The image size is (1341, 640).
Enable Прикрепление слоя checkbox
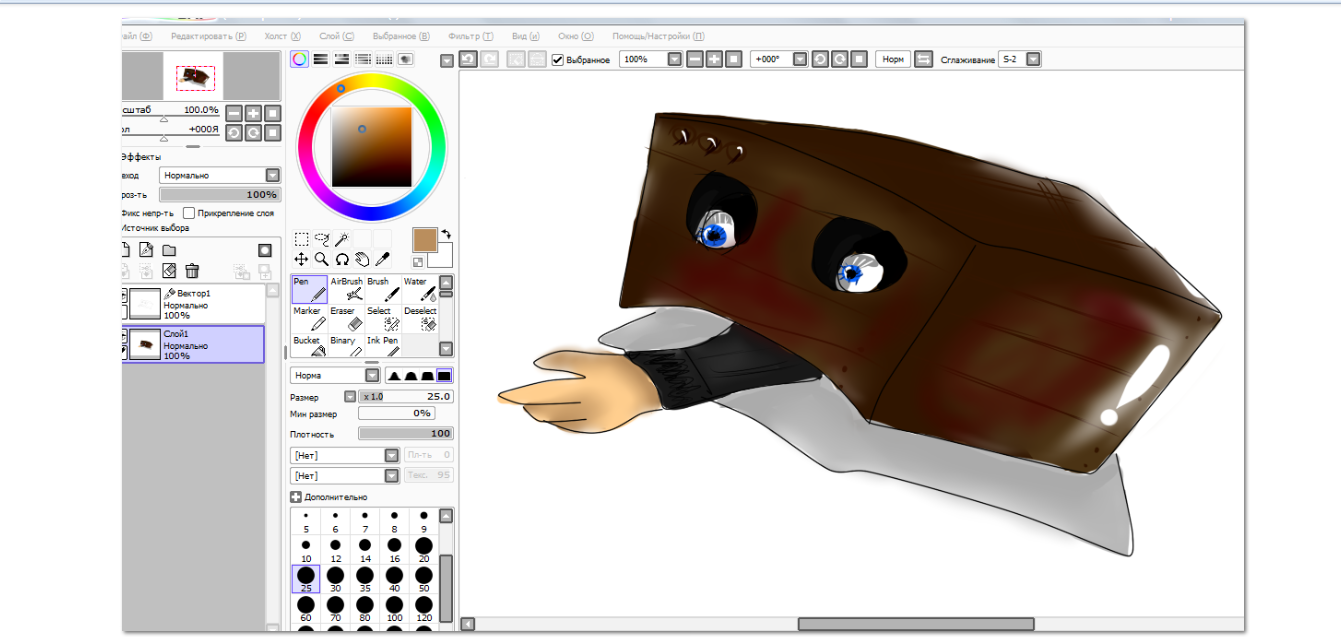pyautogui.click(x=190, y=213)
